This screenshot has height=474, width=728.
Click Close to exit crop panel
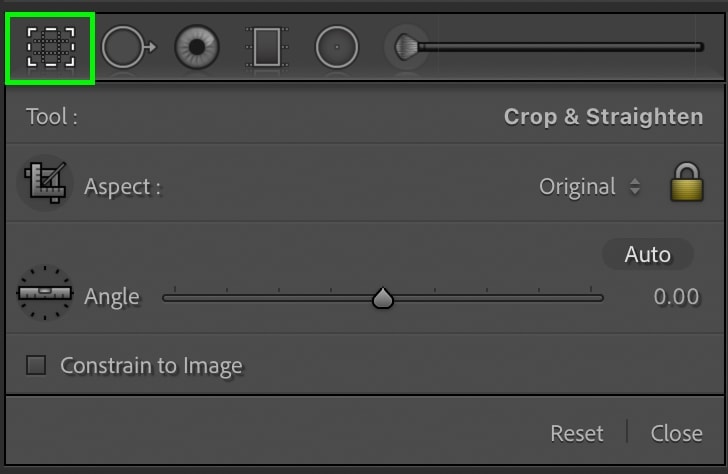tap(676, 434)
